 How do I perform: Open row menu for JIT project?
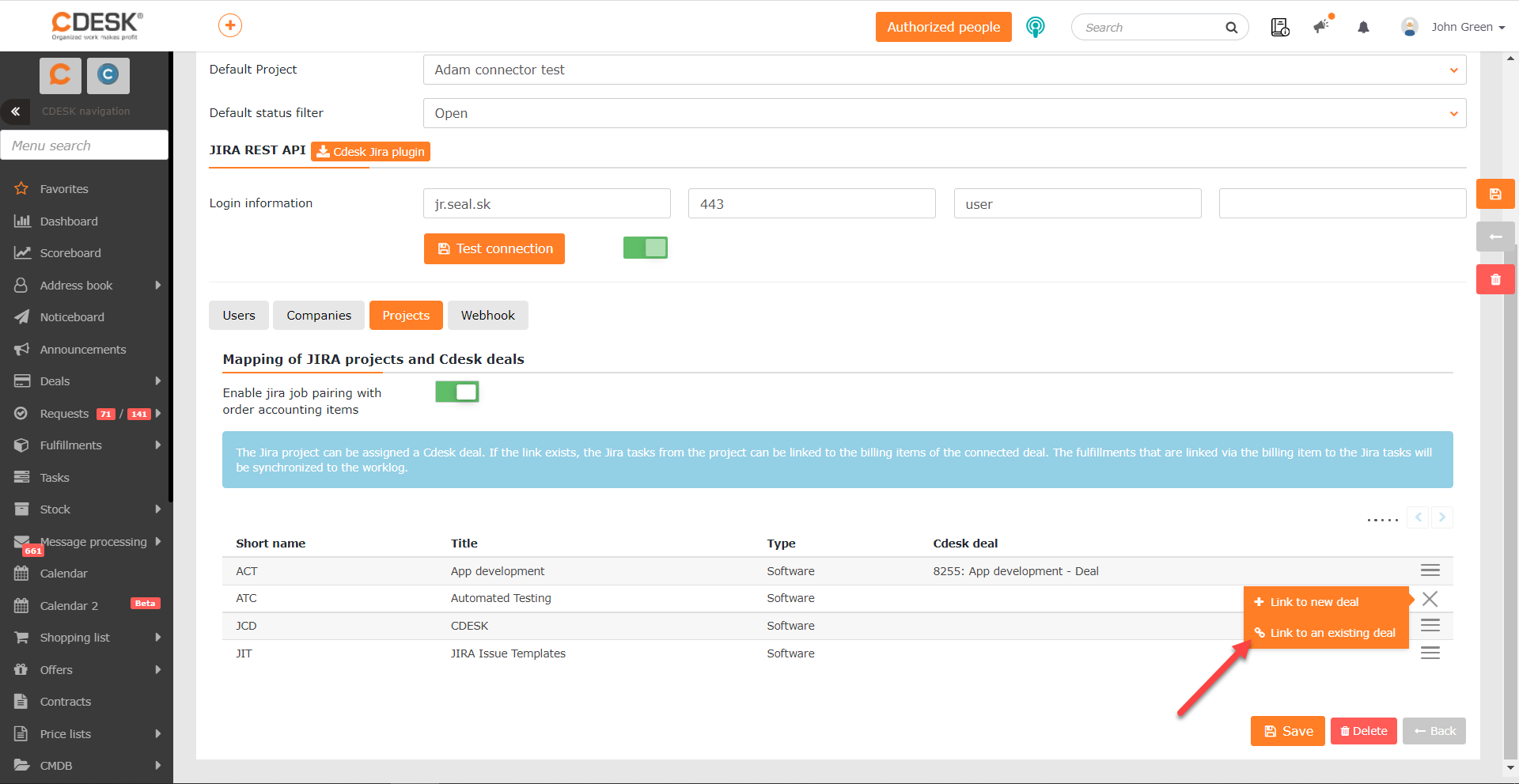click(1430, 653)
